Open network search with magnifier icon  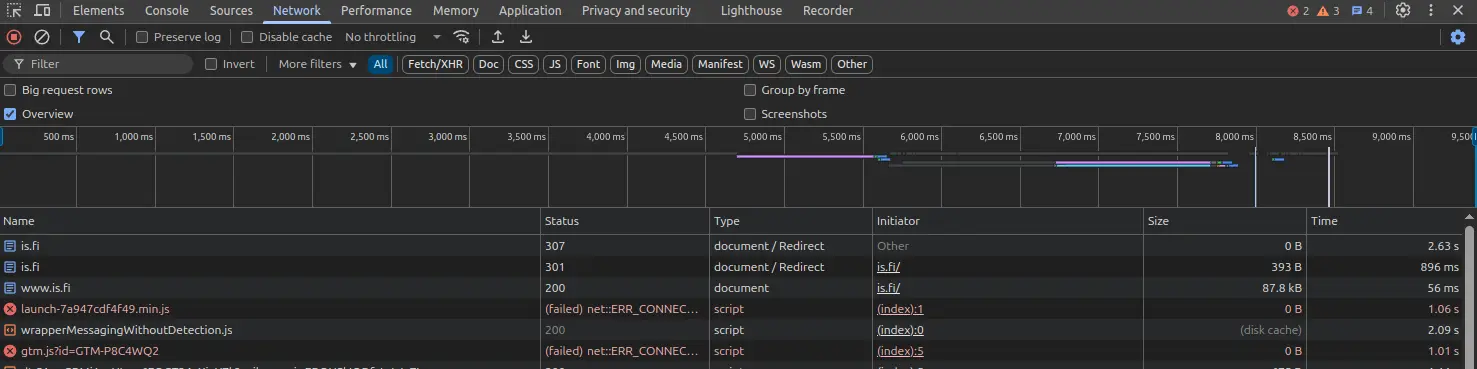(x=106, y=37)
